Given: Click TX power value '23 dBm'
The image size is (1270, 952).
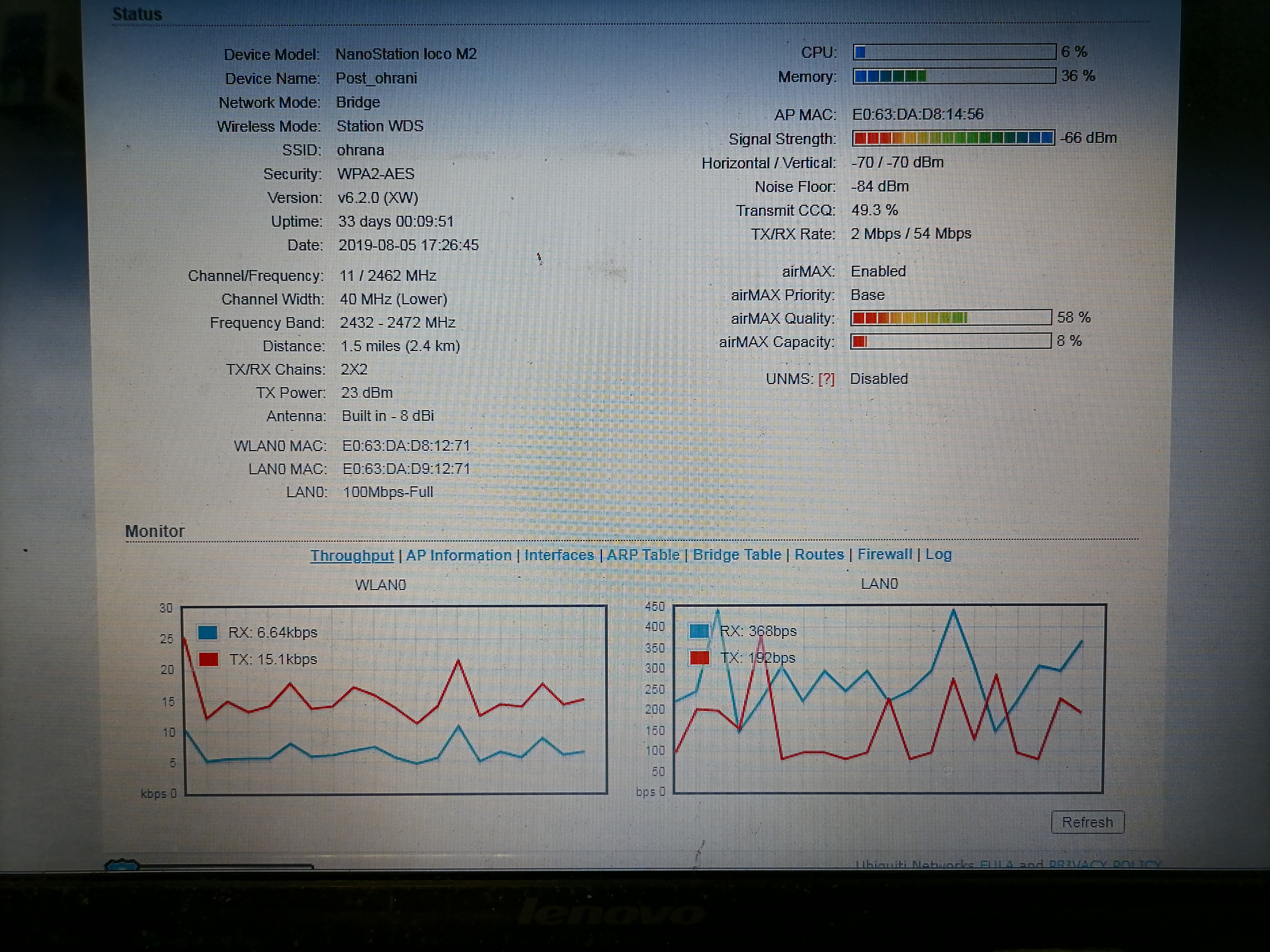Looking at the screenshot, I should [367, 393].
